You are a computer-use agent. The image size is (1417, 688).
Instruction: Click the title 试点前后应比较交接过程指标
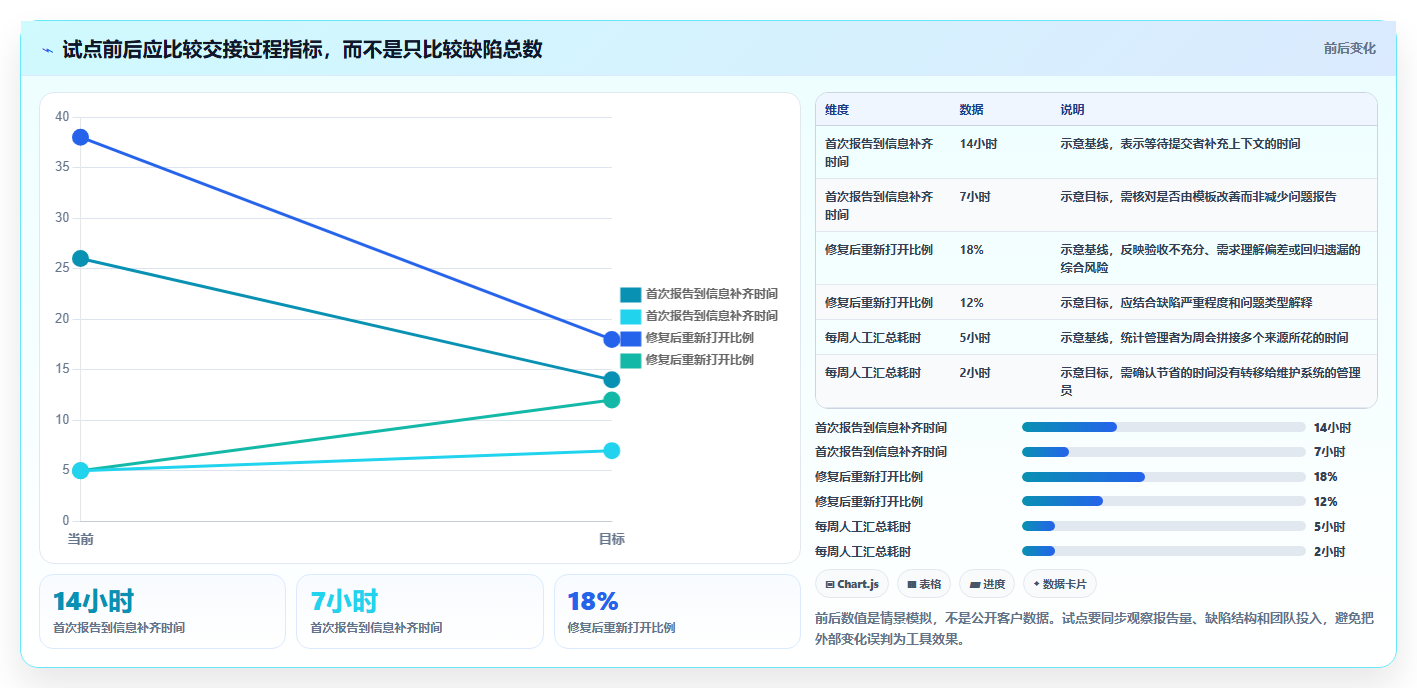(x=302, y=49)
